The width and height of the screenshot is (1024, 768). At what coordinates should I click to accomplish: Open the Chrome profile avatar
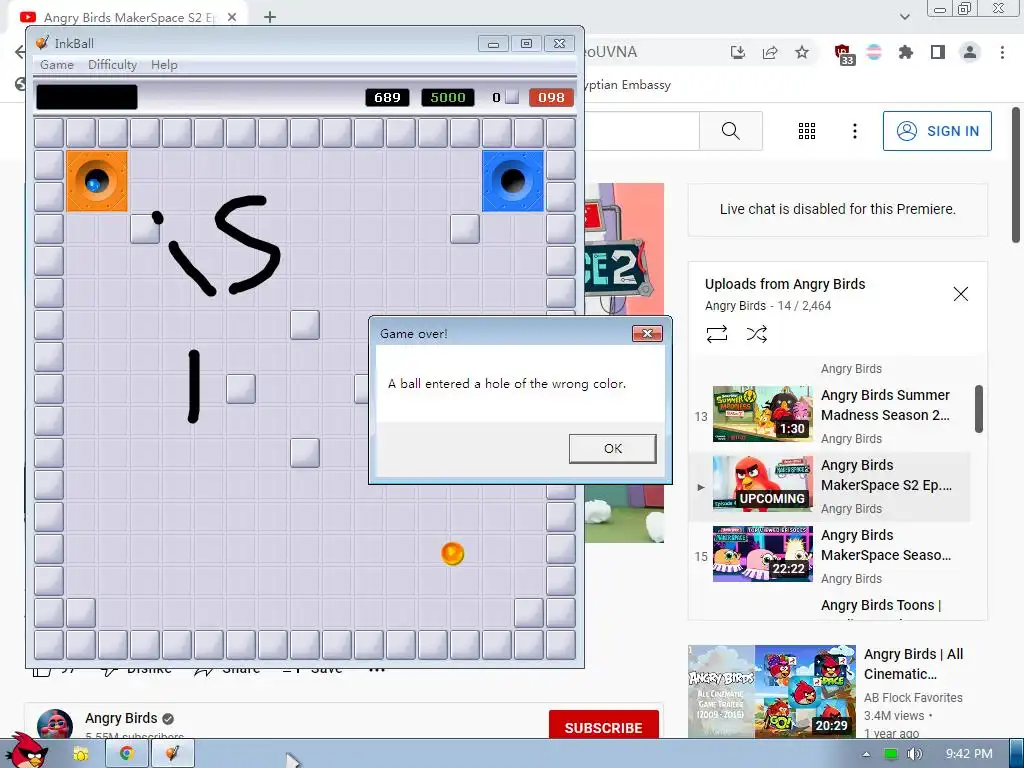(x=970, y=52)
